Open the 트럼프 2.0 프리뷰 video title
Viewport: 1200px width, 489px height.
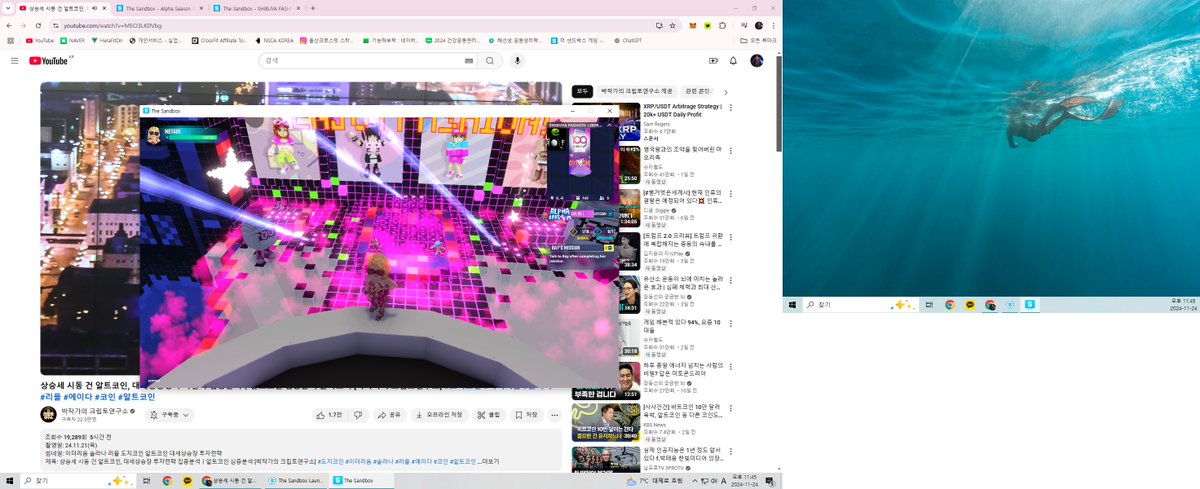click(x=685, y=242)
